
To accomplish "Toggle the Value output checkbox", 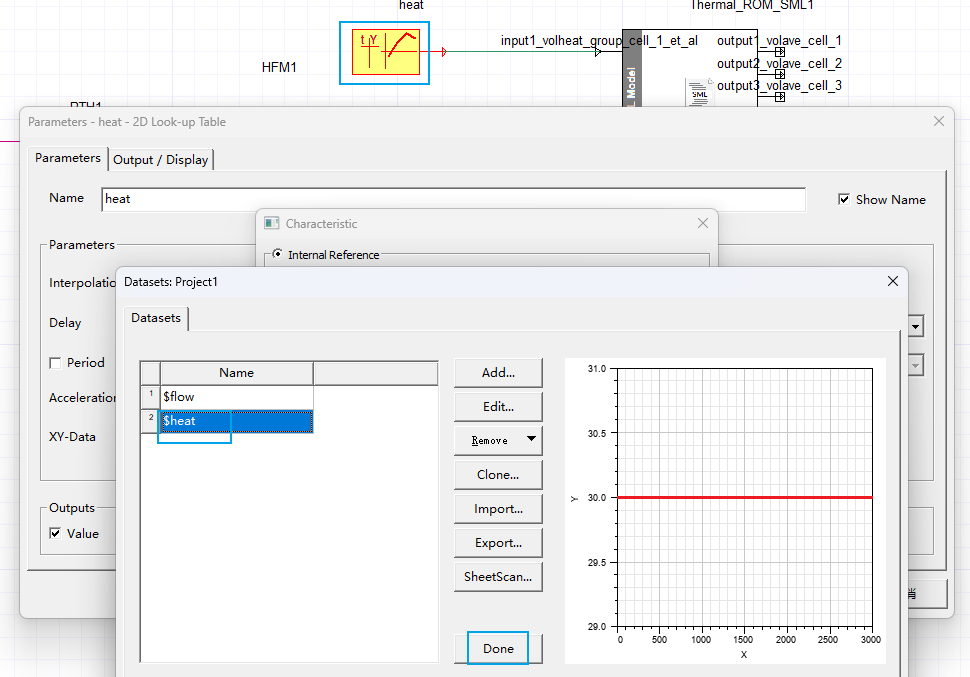I will (x=56, y=534).
